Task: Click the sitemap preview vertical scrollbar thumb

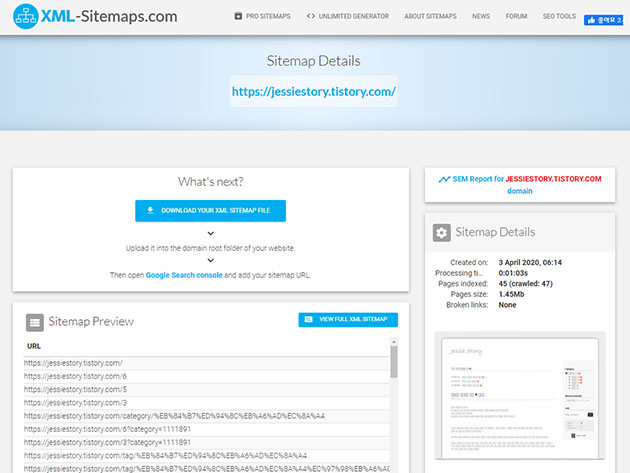Action: [x=394, y=362]
